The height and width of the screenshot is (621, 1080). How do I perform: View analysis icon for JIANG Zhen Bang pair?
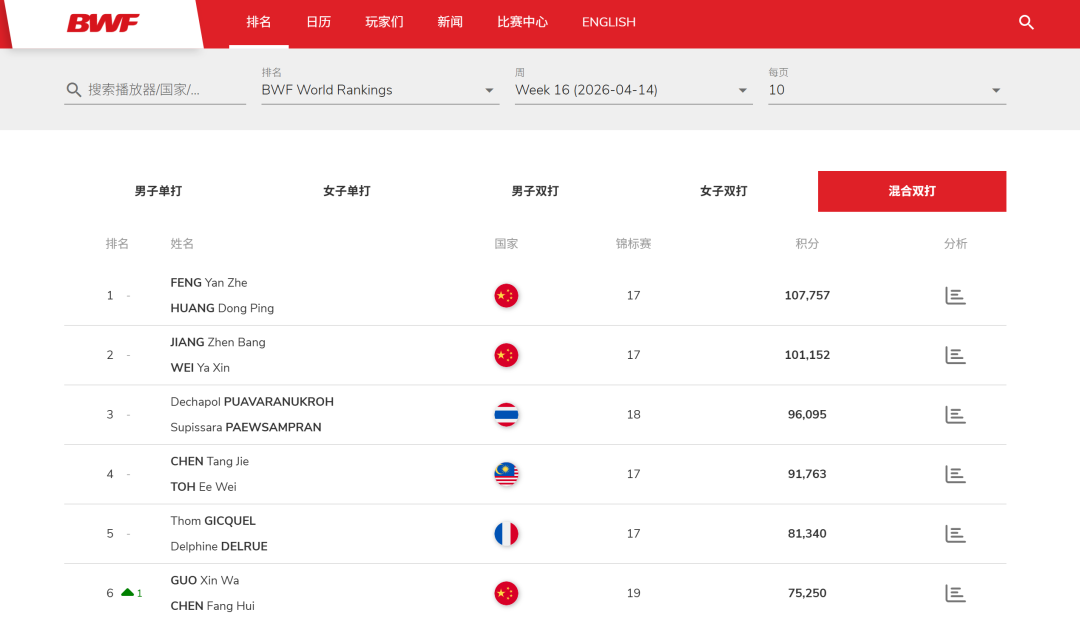coord(955,355)
